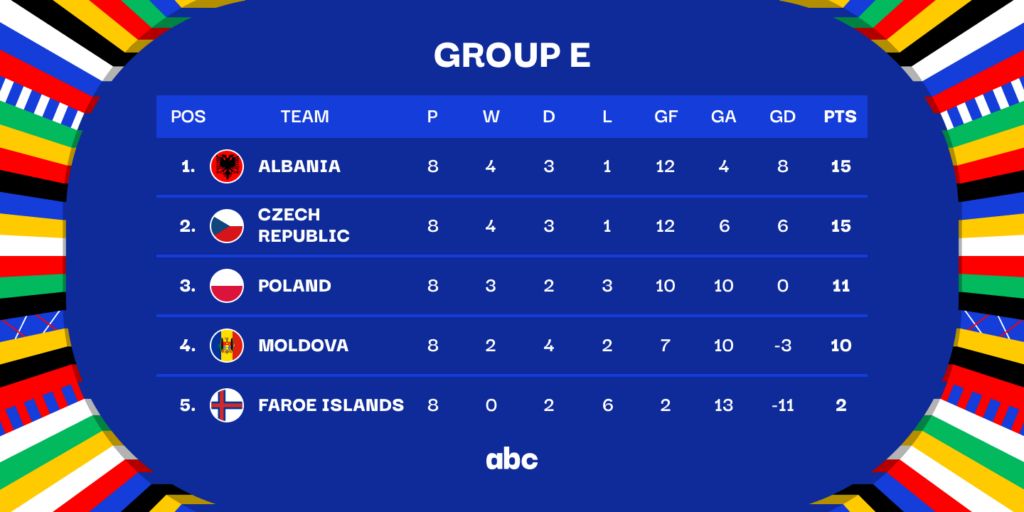Open the CZECH REPUBLIC team name
The image size is (1024, 512).
304,226
